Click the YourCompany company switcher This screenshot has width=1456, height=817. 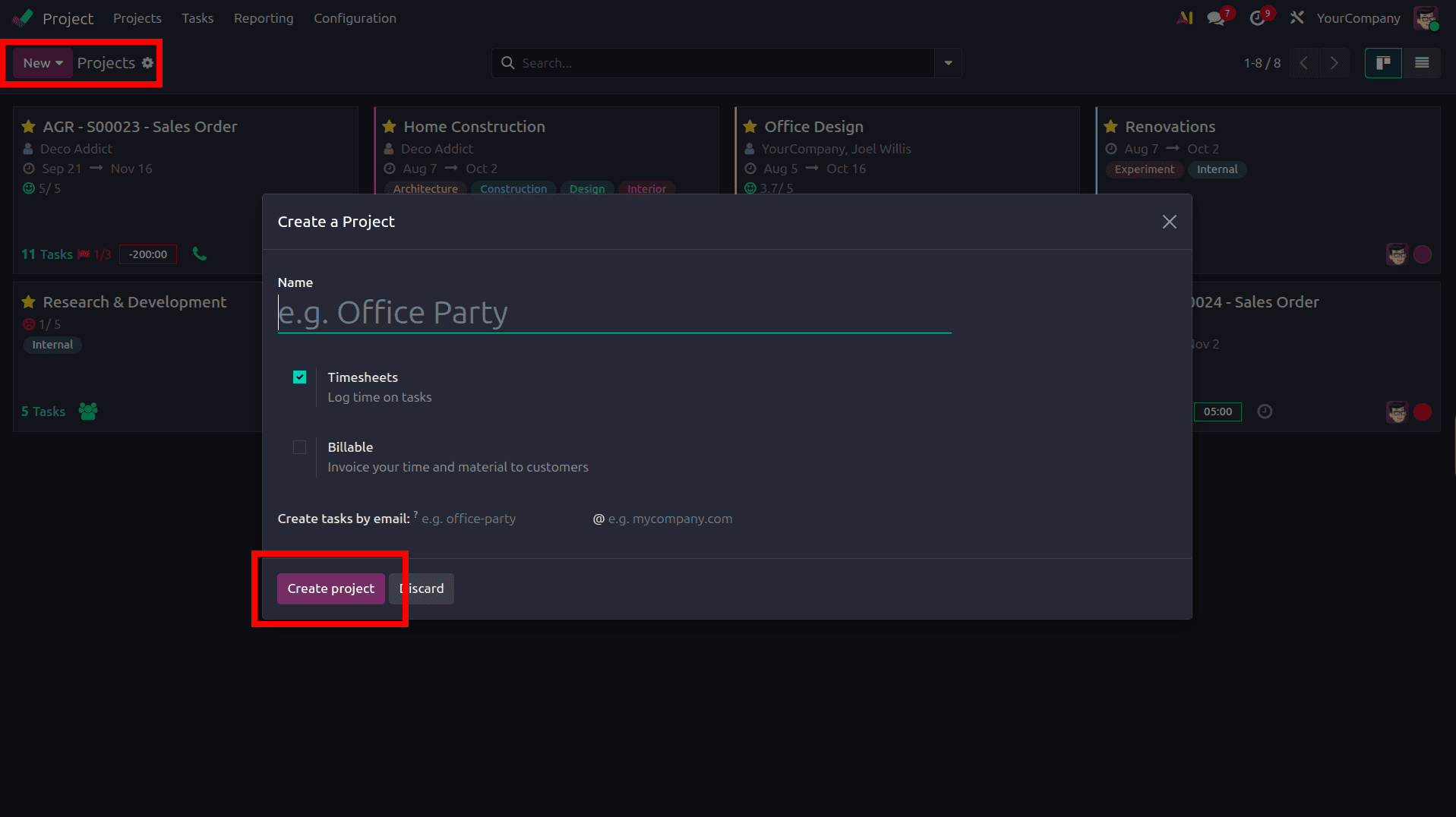[1358, 18]
